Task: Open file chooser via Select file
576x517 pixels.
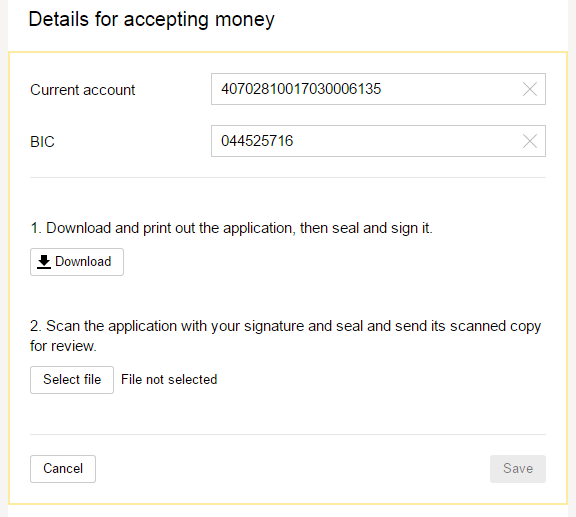Action: pyautogui.click(x=72, y=380)
